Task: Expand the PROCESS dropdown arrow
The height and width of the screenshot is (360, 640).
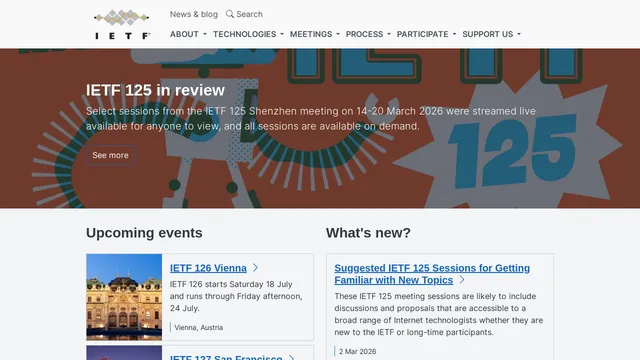Action: (x=389, y=34)
